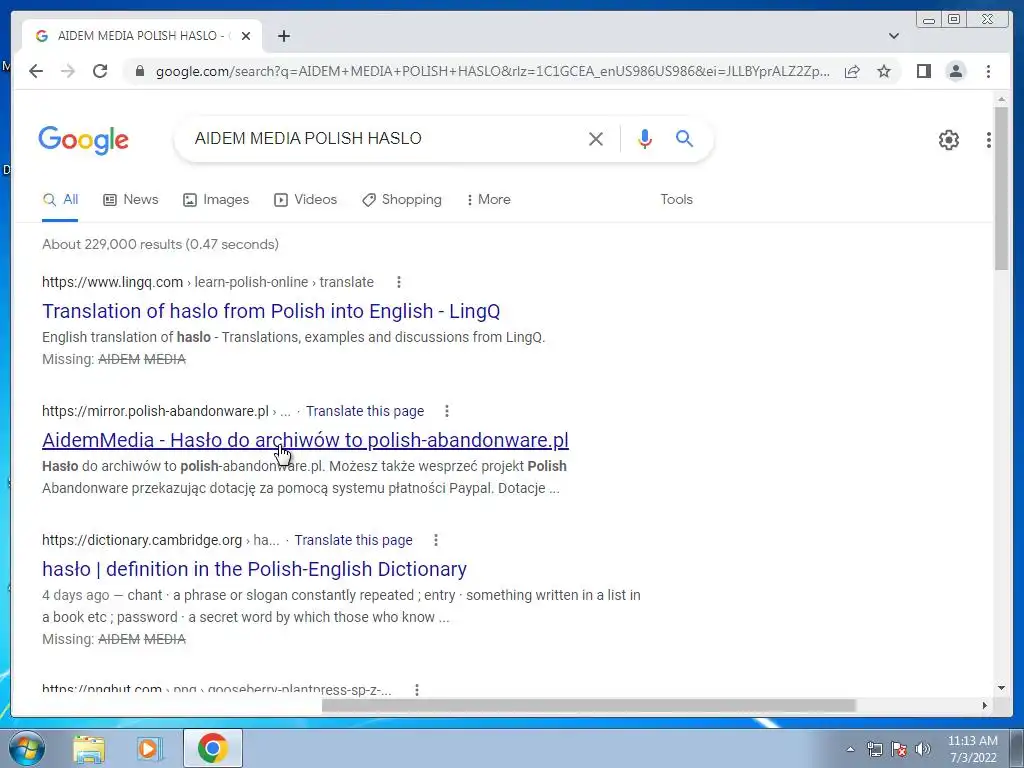Reload the current page

[x=100, y=71]
